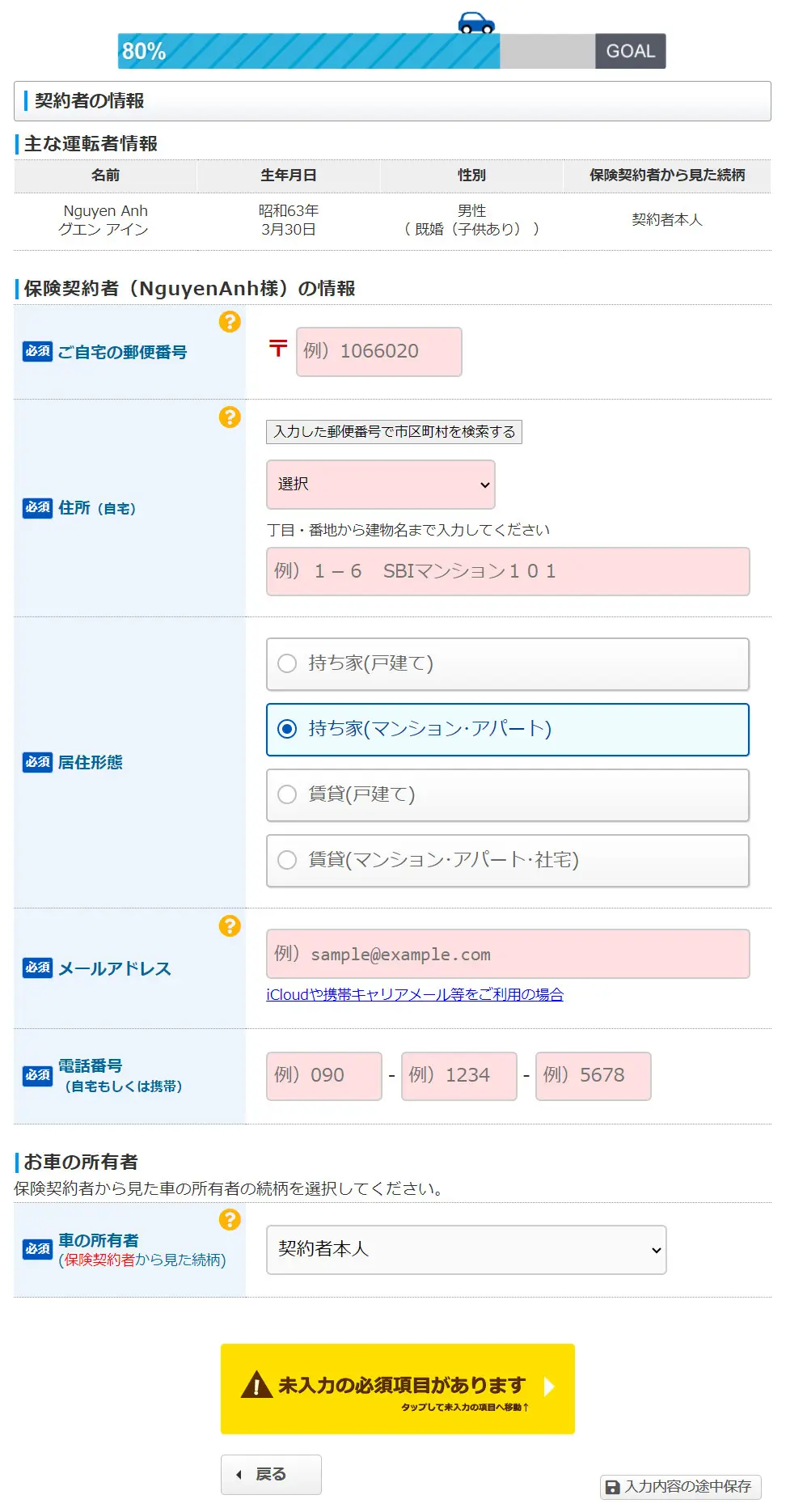The image size is (786, 1512).
Task: Click help icon for home postal code
Action: (x=230, y=322)
